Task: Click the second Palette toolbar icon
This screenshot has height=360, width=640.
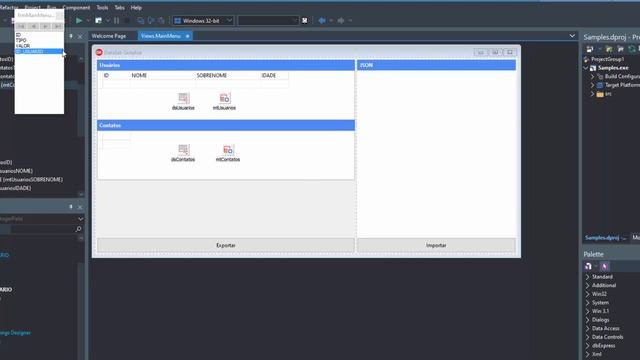Action: (x=604, y=266)
